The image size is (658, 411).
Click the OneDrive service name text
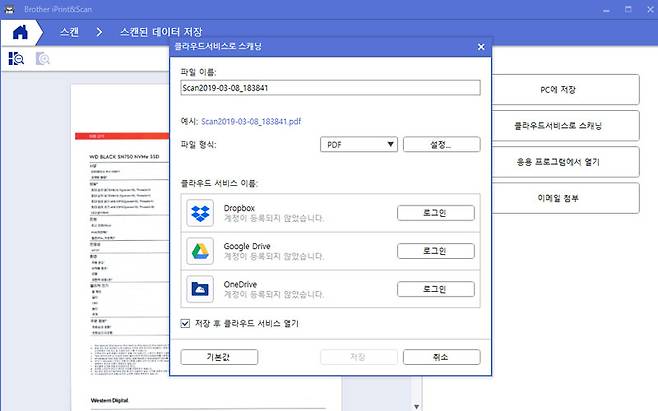tap(240, 284)
